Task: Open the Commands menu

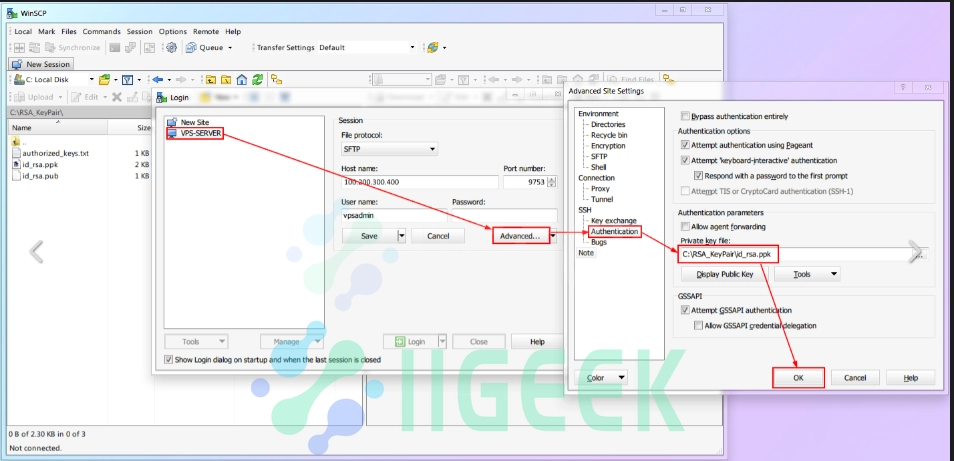Action: [101, 31]
